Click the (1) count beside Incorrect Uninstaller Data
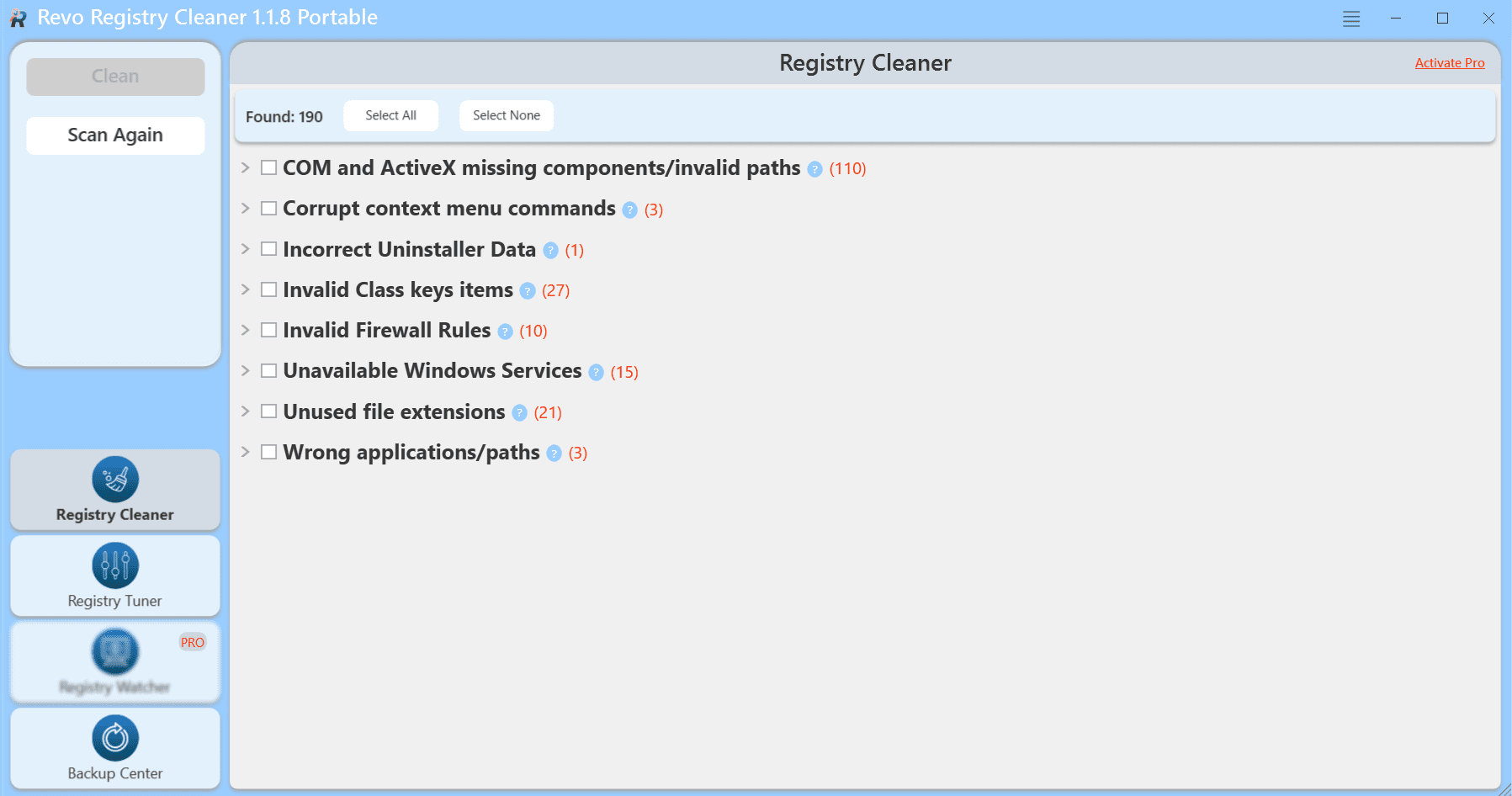Image resolution: width=1512 pixels, height=796 pixels. click(575, 250)
